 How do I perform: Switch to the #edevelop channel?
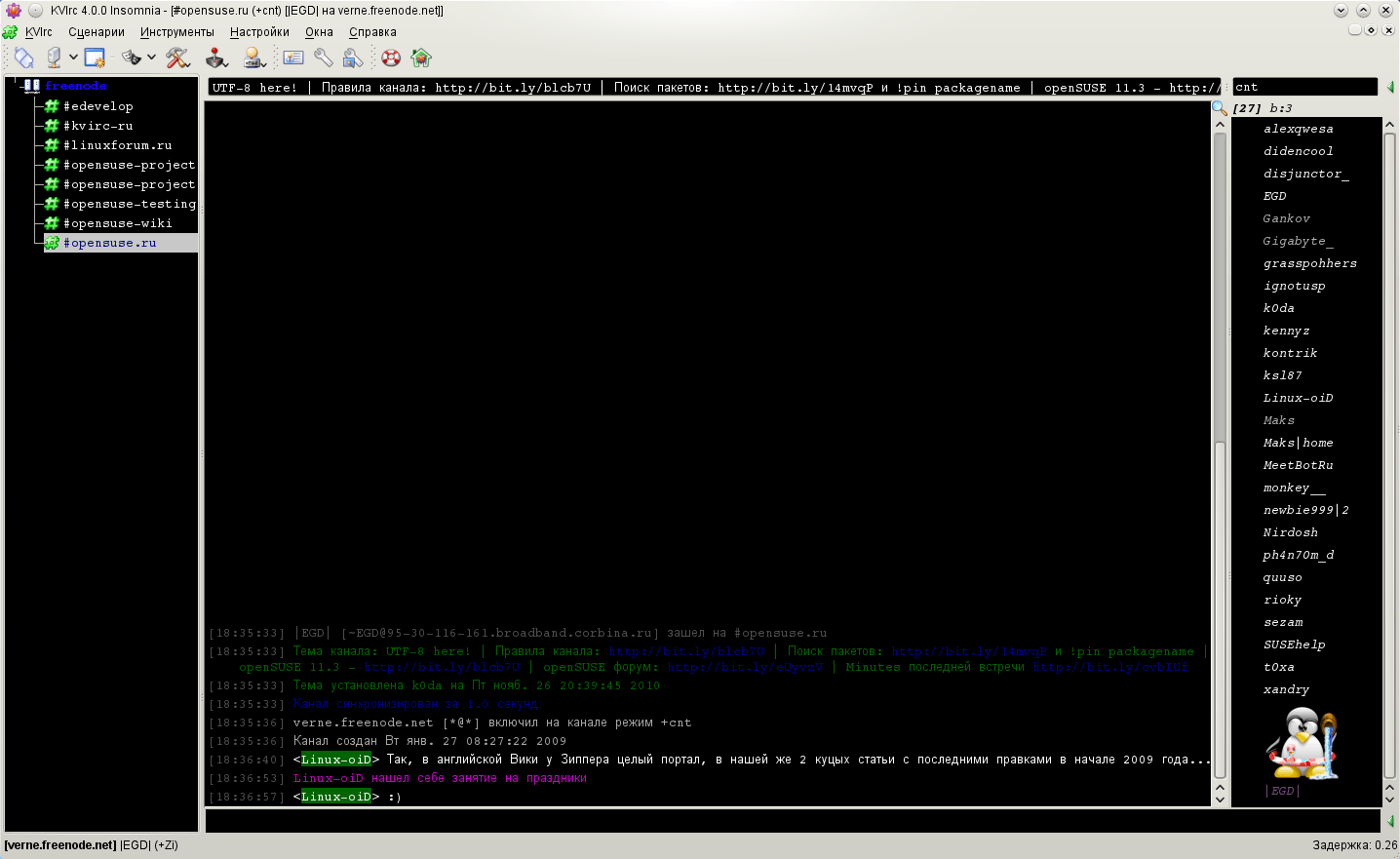click(x=97, y=106)
